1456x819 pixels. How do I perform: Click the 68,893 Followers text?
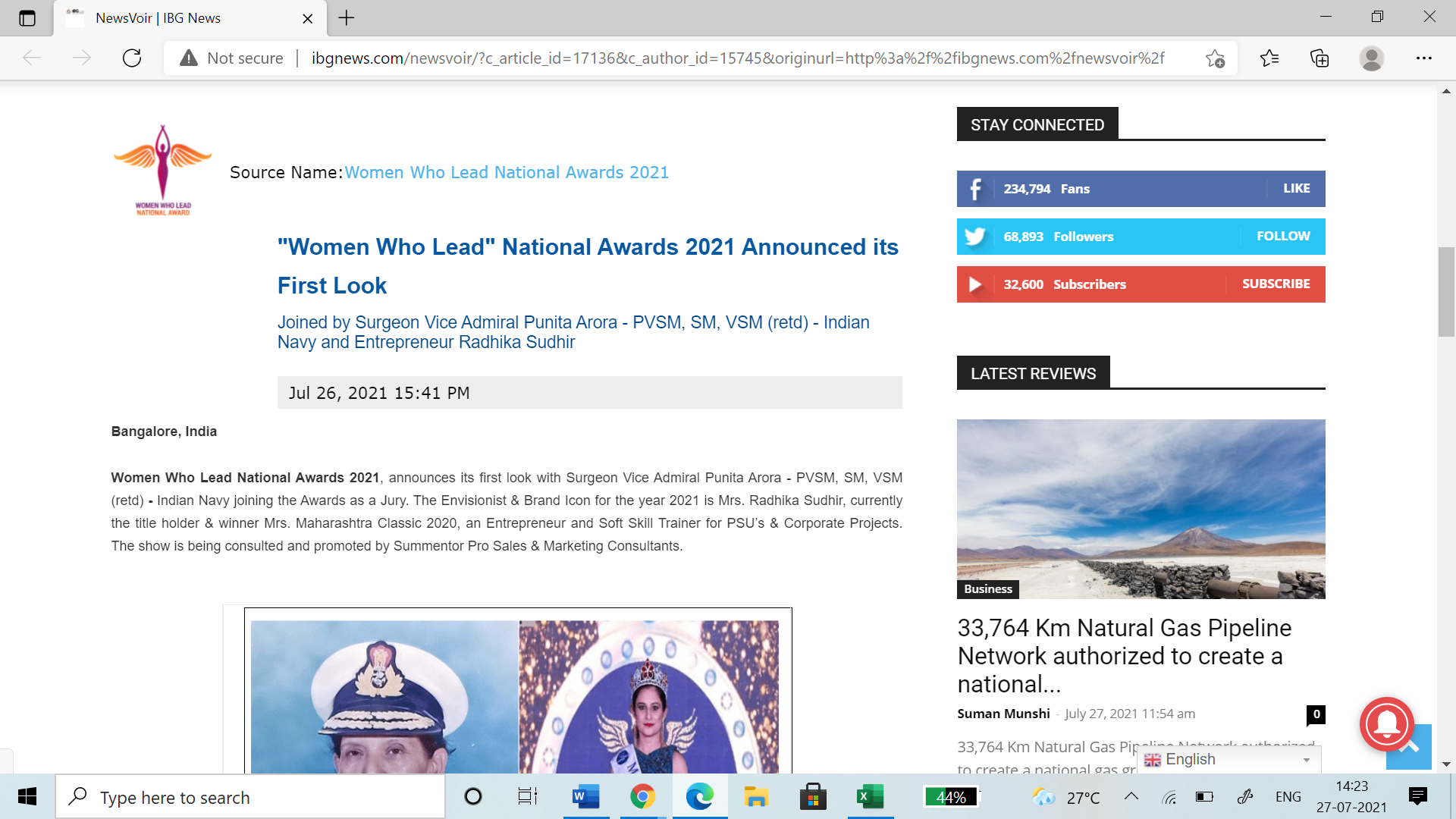1059,237
